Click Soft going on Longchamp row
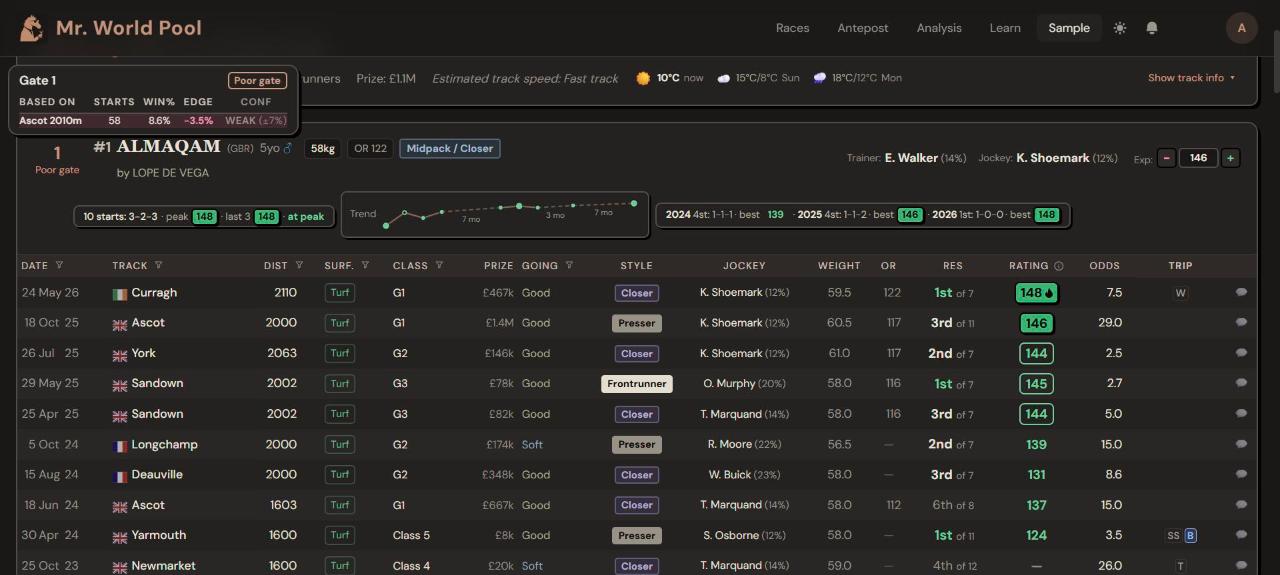 coord(532,444)
